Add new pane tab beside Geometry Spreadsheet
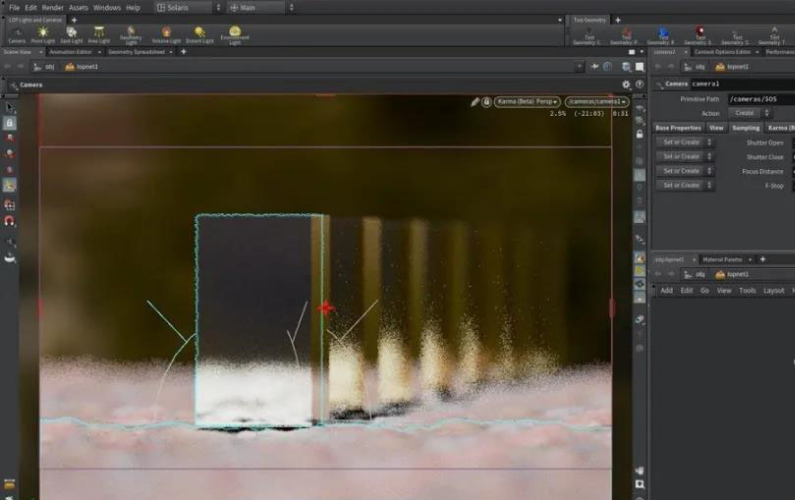 (x=184, y=52)
